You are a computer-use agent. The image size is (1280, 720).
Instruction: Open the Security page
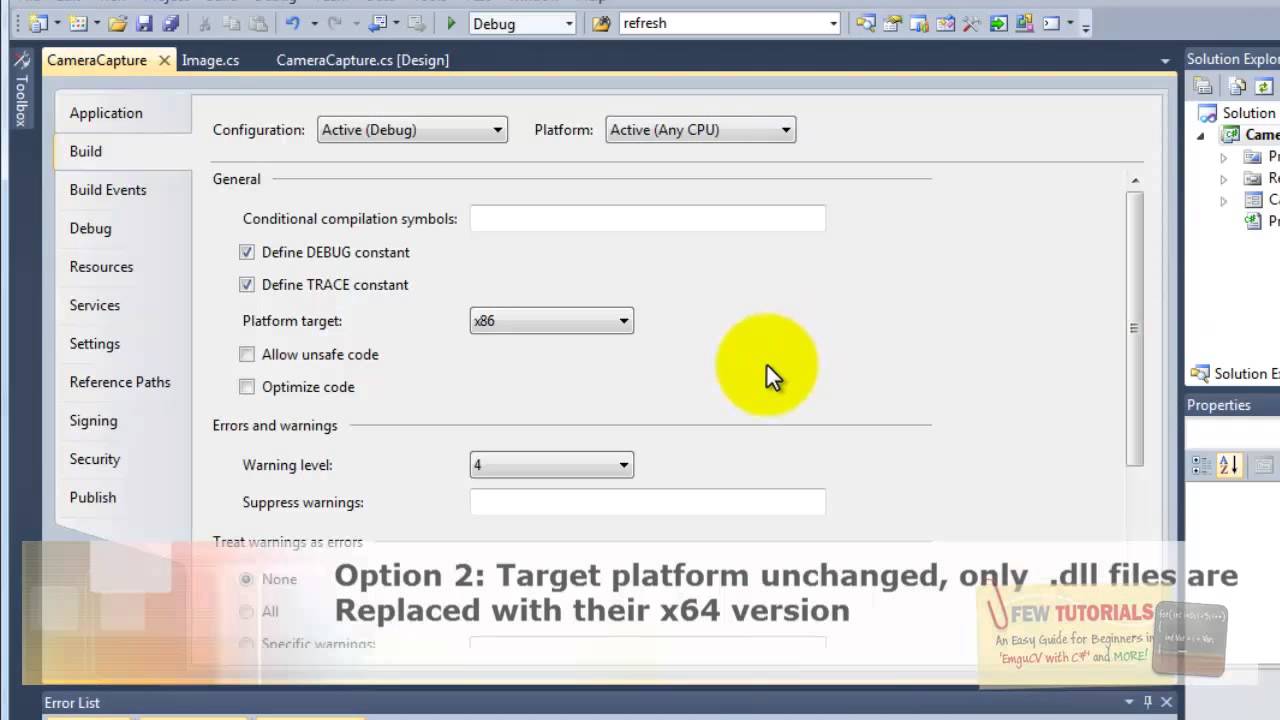(95, 459)
